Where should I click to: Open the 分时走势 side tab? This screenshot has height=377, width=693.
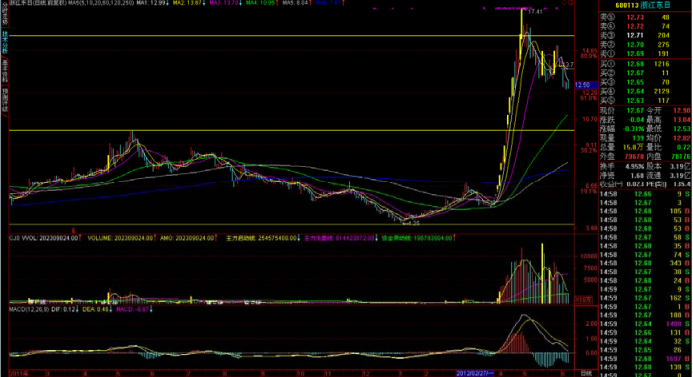5,14
